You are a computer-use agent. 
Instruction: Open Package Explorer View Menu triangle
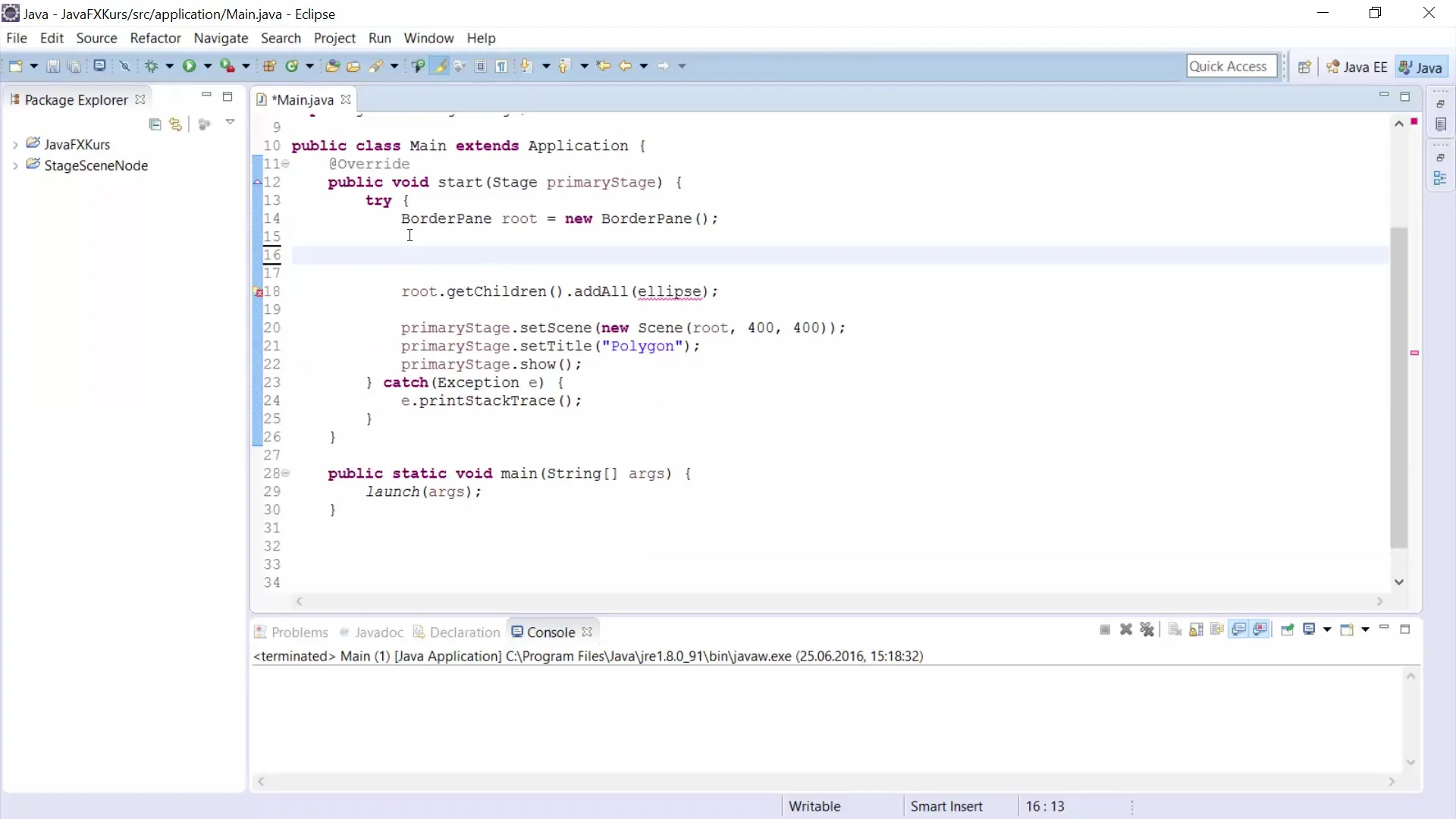[x=230, y=122]
